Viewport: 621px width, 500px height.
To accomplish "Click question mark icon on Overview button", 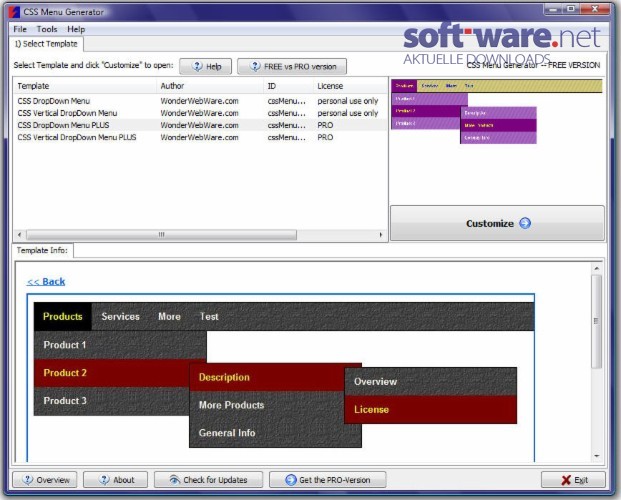I will point(28,480).
